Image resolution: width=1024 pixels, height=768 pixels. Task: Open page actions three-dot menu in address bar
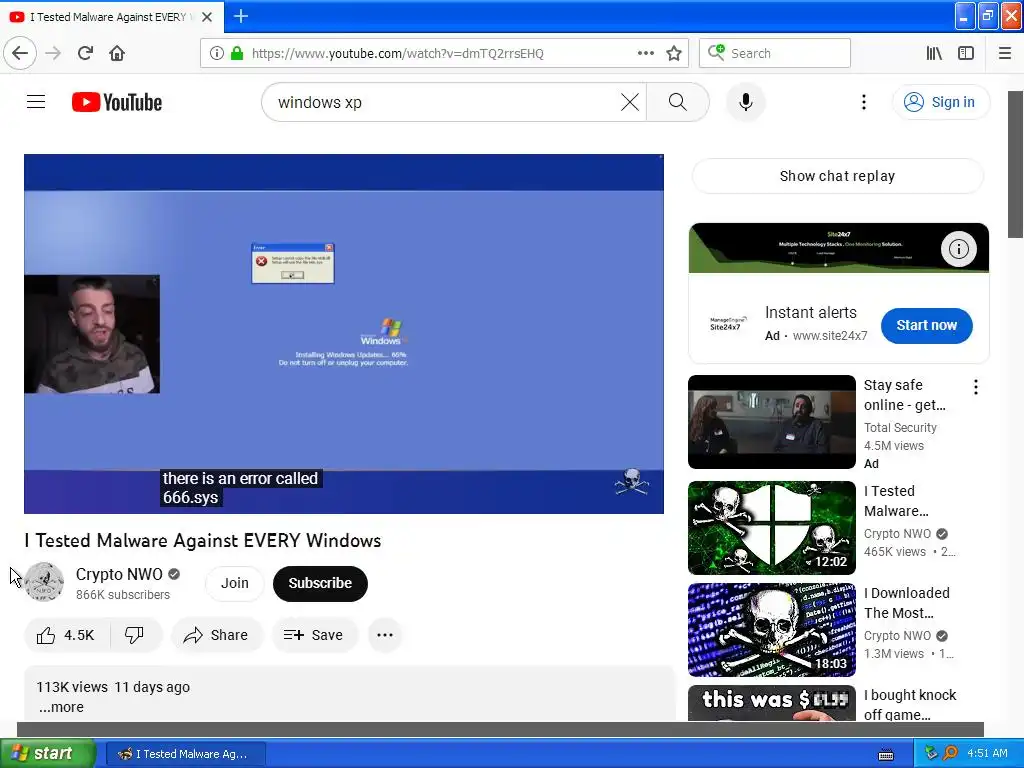click(645, 53)
